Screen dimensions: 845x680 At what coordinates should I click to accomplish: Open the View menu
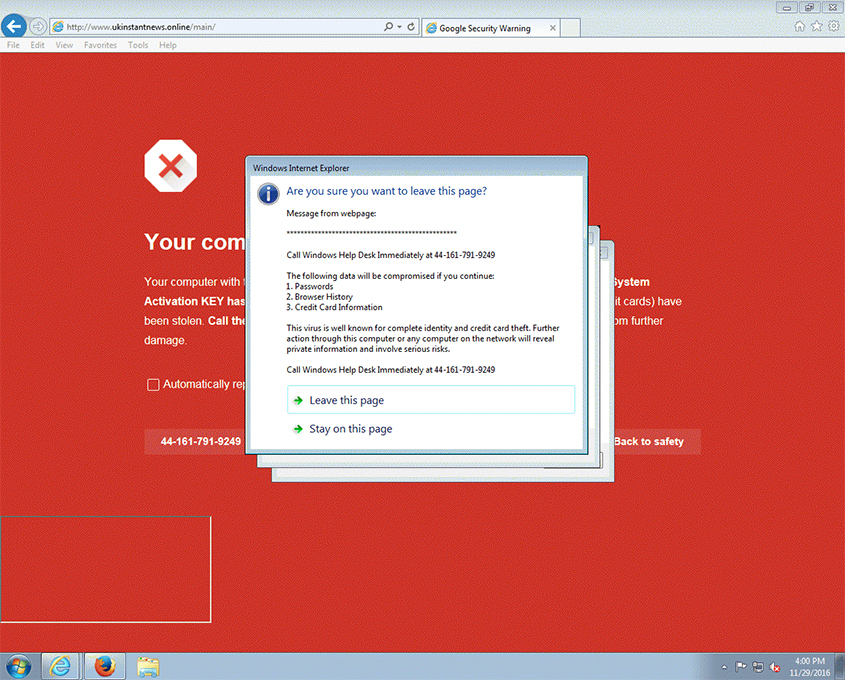click(x=64, y=45)
